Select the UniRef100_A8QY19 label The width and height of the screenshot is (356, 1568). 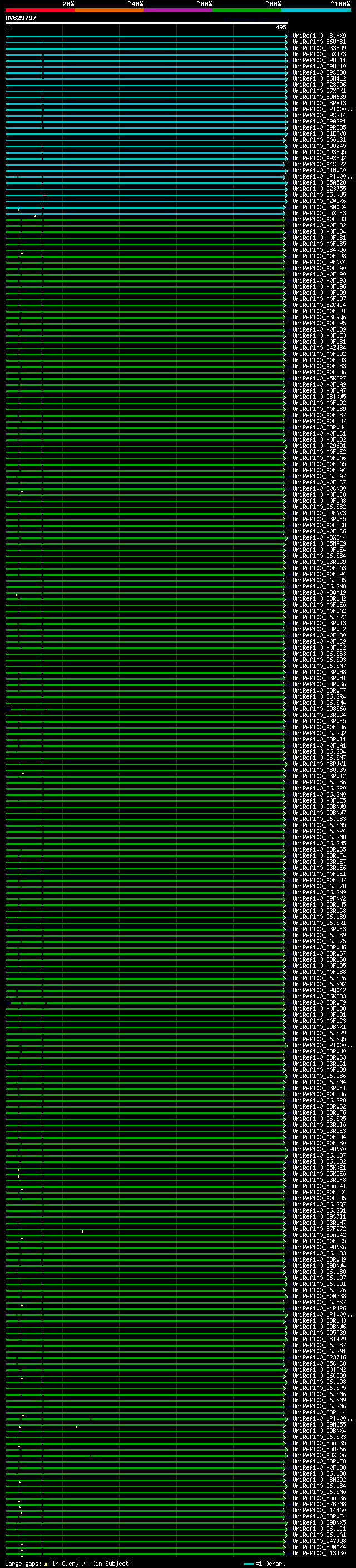[319, 592]
